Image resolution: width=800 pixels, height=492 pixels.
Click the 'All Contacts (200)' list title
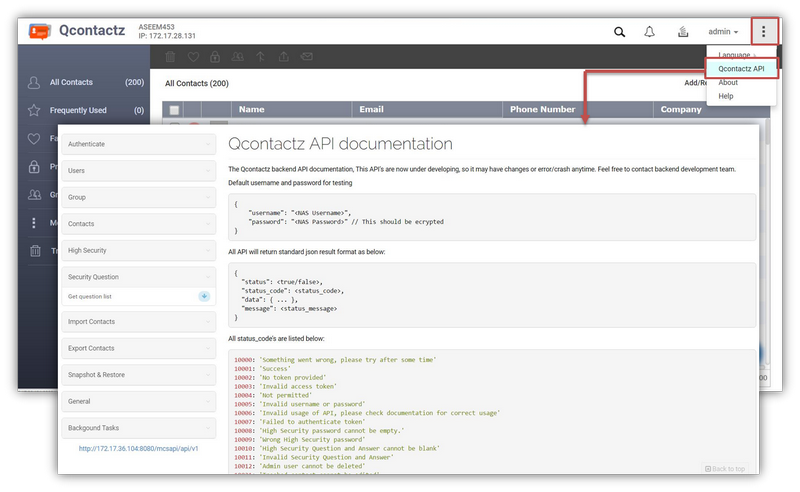pyautogui.click(x=197, y=83)
